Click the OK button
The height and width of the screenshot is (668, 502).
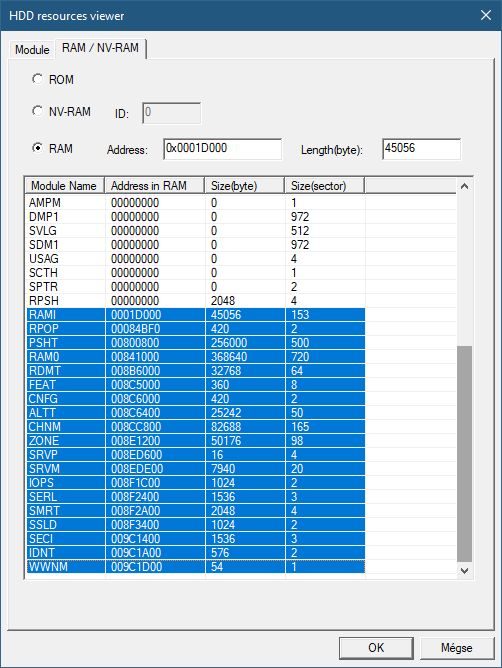point(376,648)
